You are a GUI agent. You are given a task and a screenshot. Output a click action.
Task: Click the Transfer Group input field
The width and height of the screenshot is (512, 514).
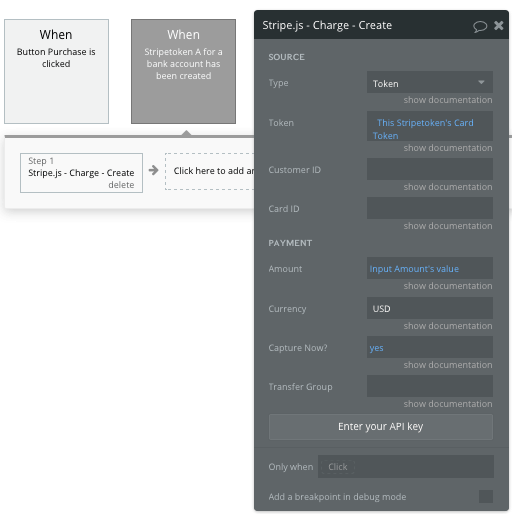pyautogui.click(x=430, y=386)
